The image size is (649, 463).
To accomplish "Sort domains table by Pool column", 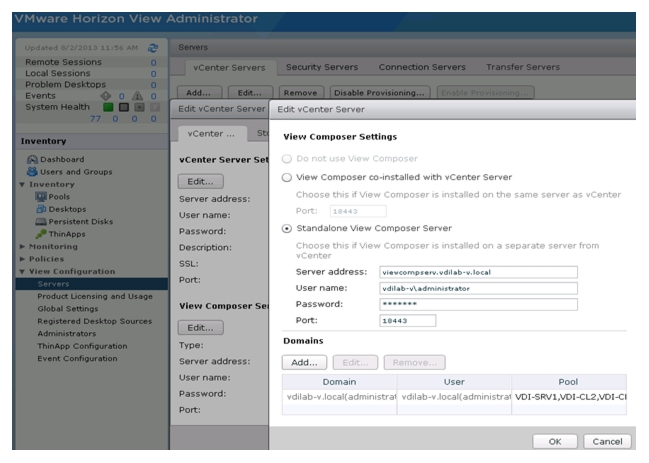I will click(569, 382).
